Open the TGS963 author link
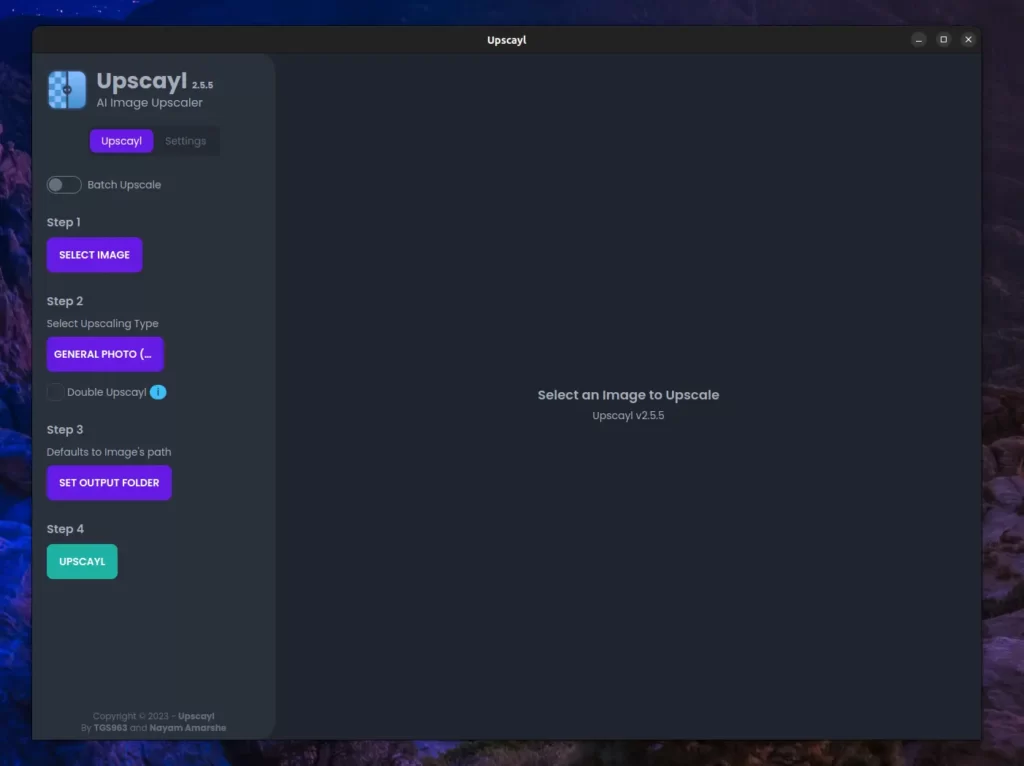1024x766 pixels. (x=110, y=727)
